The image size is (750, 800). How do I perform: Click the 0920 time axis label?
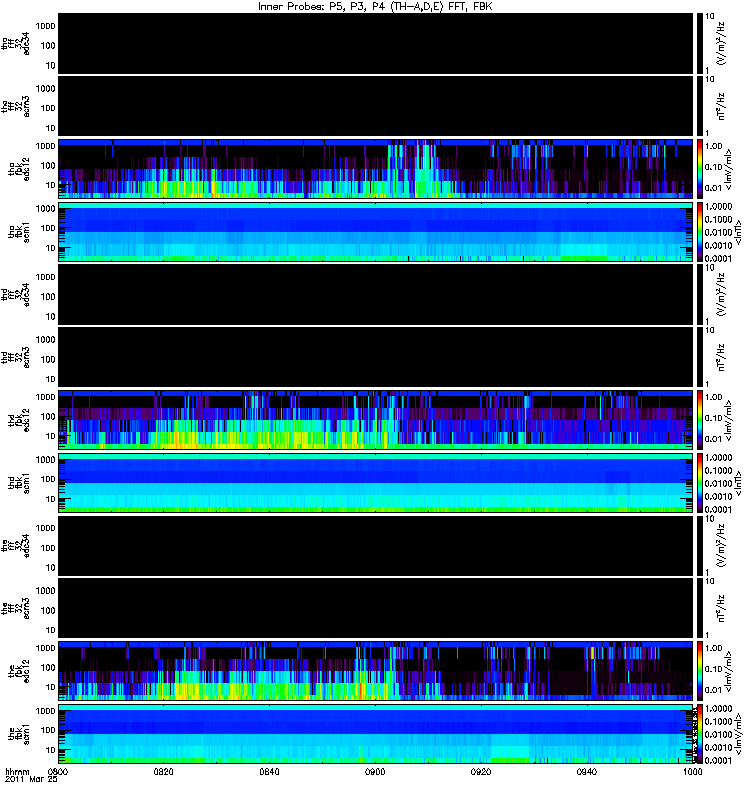pos(481,771)
